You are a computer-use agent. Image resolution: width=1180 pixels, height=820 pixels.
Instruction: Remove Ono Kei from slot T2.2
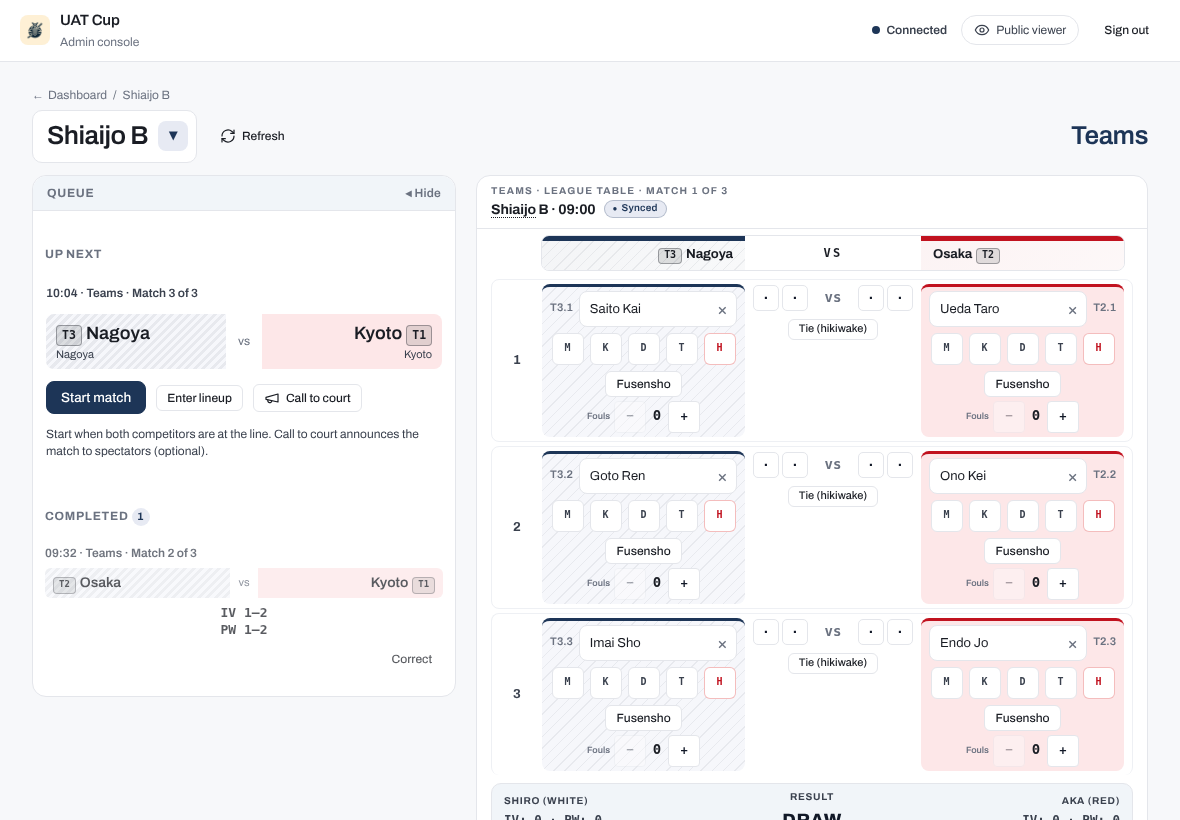tap(1072, 477)
